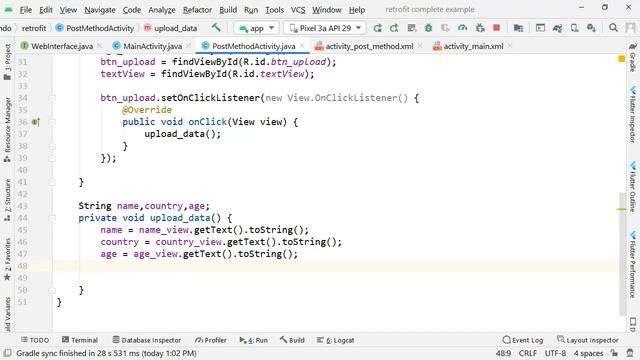Open the Refactor menu
Image resolution: width=640 pixels, height=360 pixels.
coord(197,9)
